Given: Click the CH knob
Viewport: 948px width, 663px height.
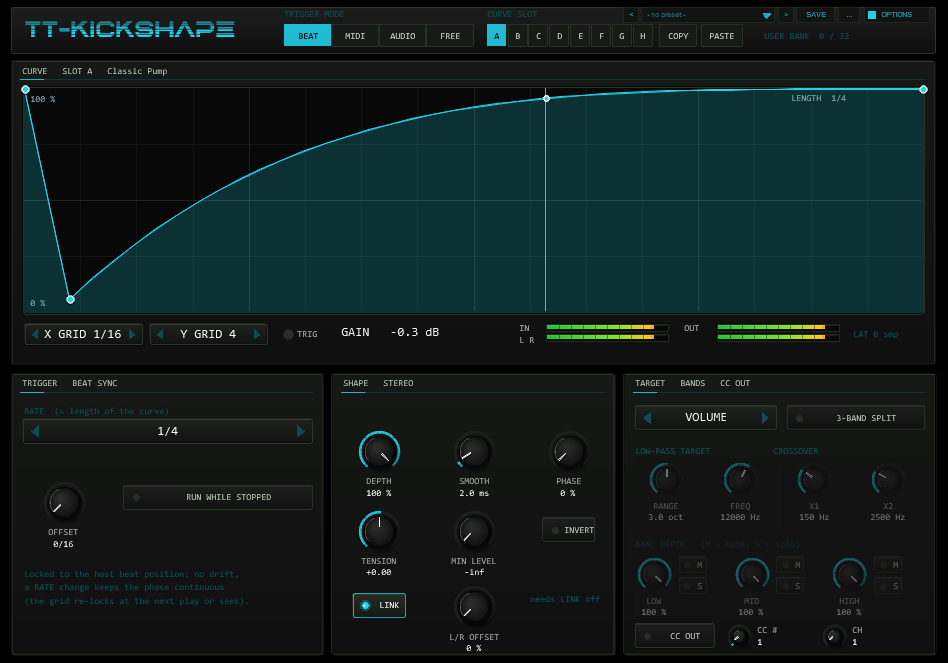Looking at the screenshot, I should coord(834,636).
